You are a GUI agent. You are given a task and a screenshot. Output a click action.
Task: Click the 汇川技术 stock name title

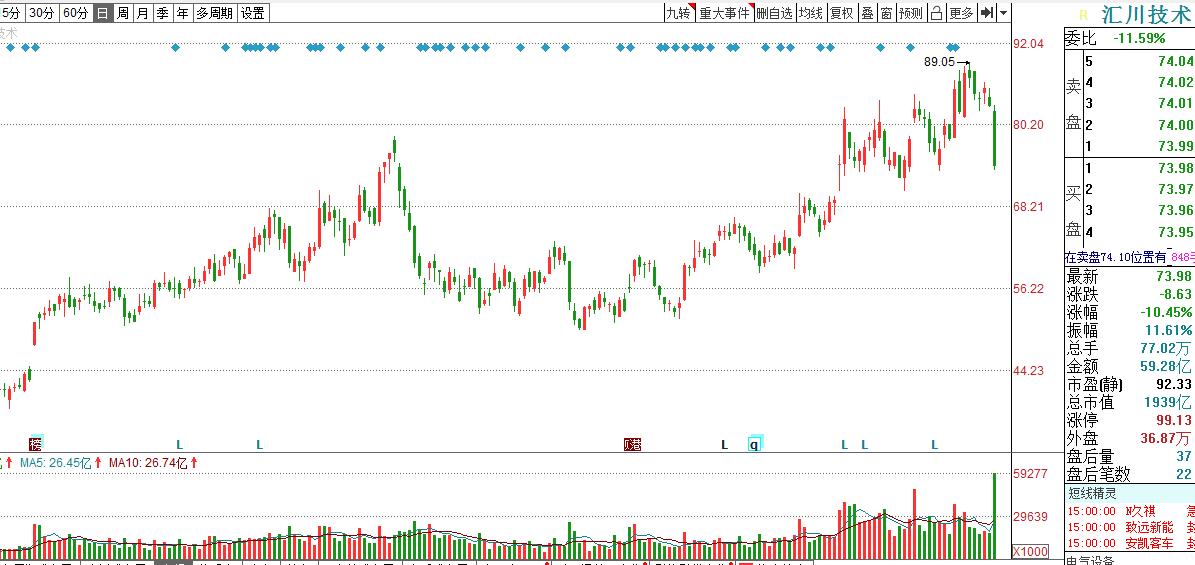tap(1145, 14)
